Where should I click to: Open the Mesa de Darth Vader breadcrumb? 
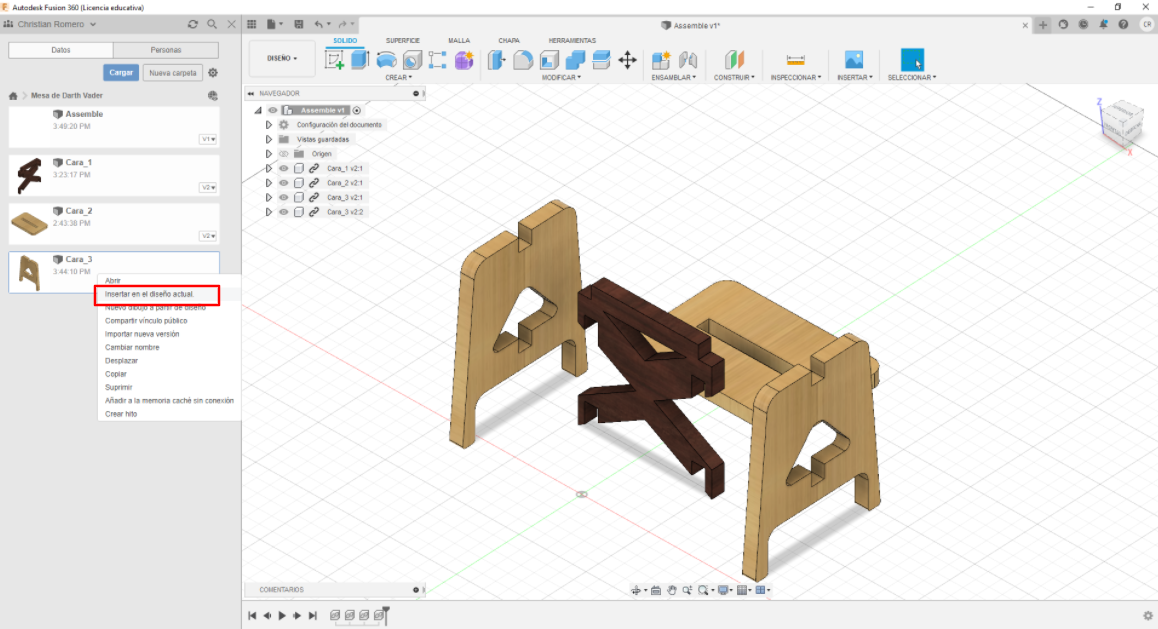[66, 96]
